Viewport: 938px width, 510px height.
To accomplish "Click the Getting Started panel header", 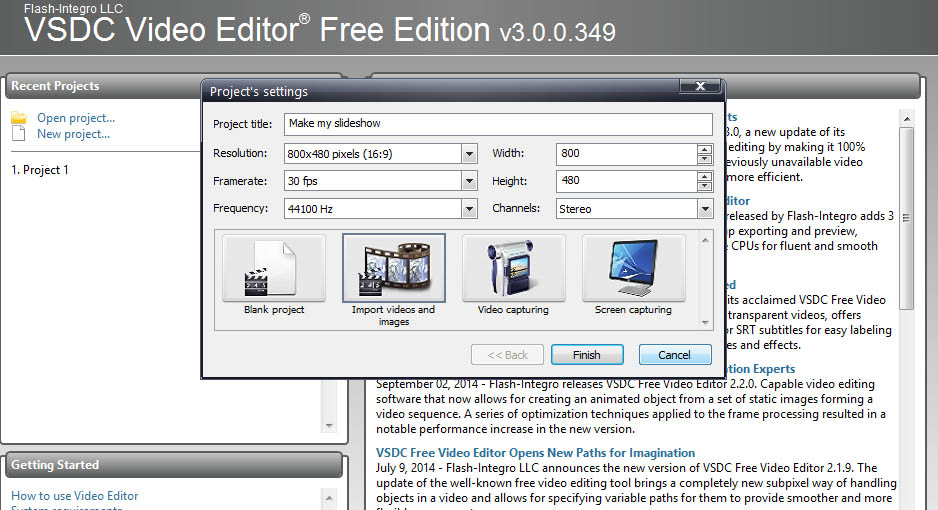I will (174, 465).
